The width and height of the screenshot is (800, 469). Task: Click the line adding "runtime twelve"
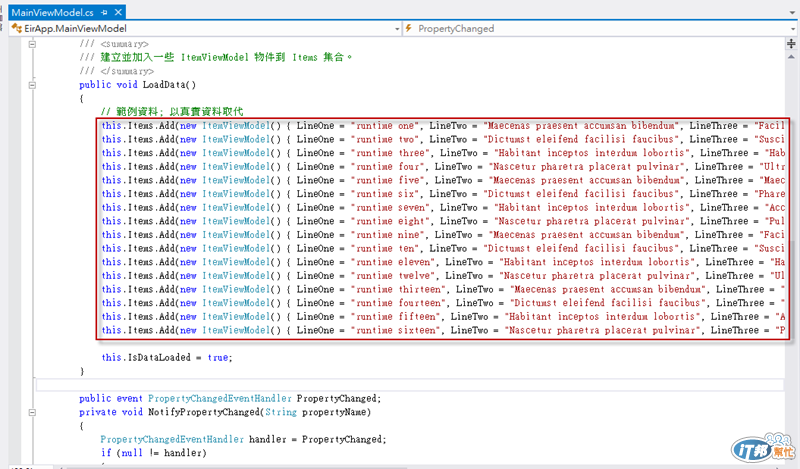442,276
